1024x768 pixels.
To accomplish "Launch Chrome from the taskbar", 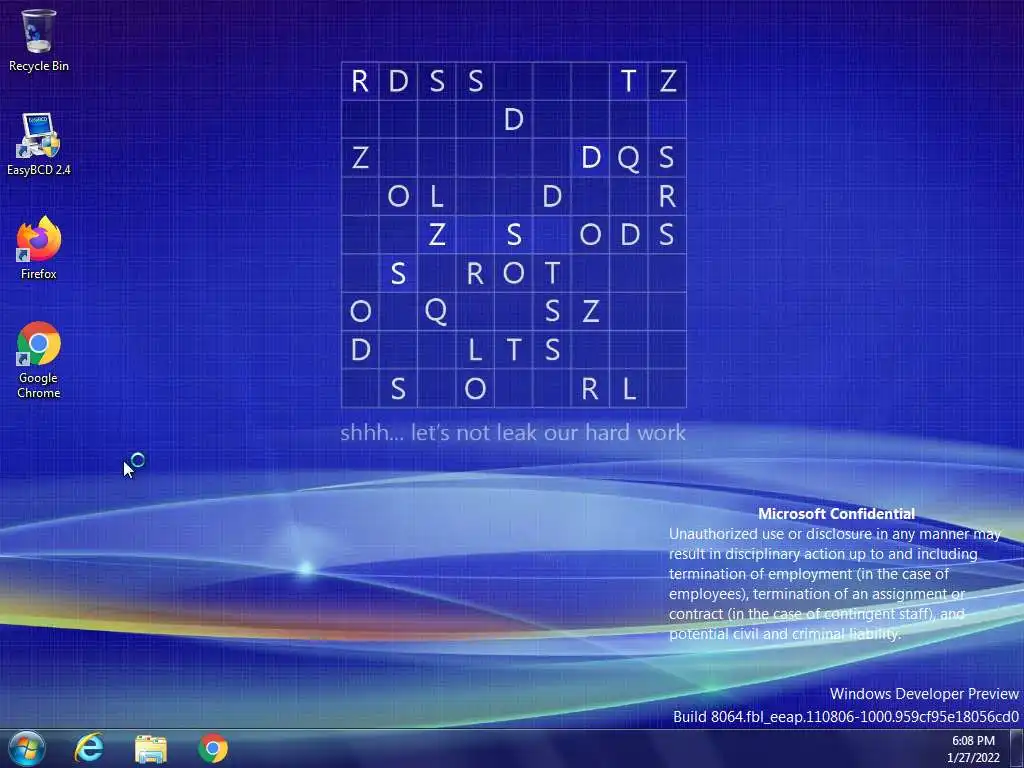I will (x=213, y=748).
